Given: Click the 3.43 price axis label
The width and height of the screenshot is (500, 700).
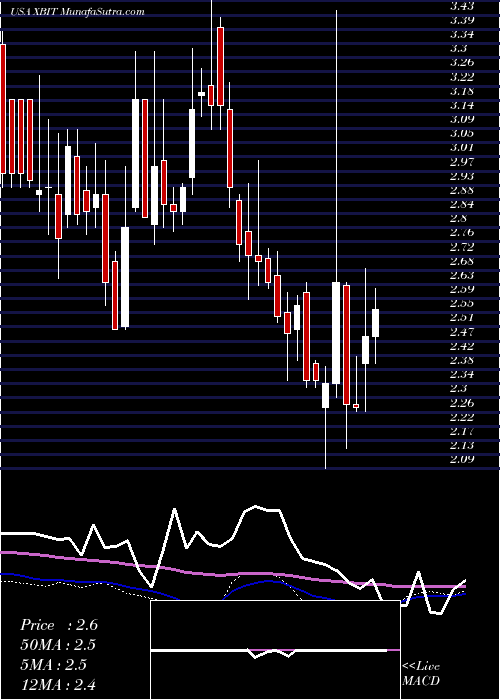Looking at the screenshot, I should [462, 5].
